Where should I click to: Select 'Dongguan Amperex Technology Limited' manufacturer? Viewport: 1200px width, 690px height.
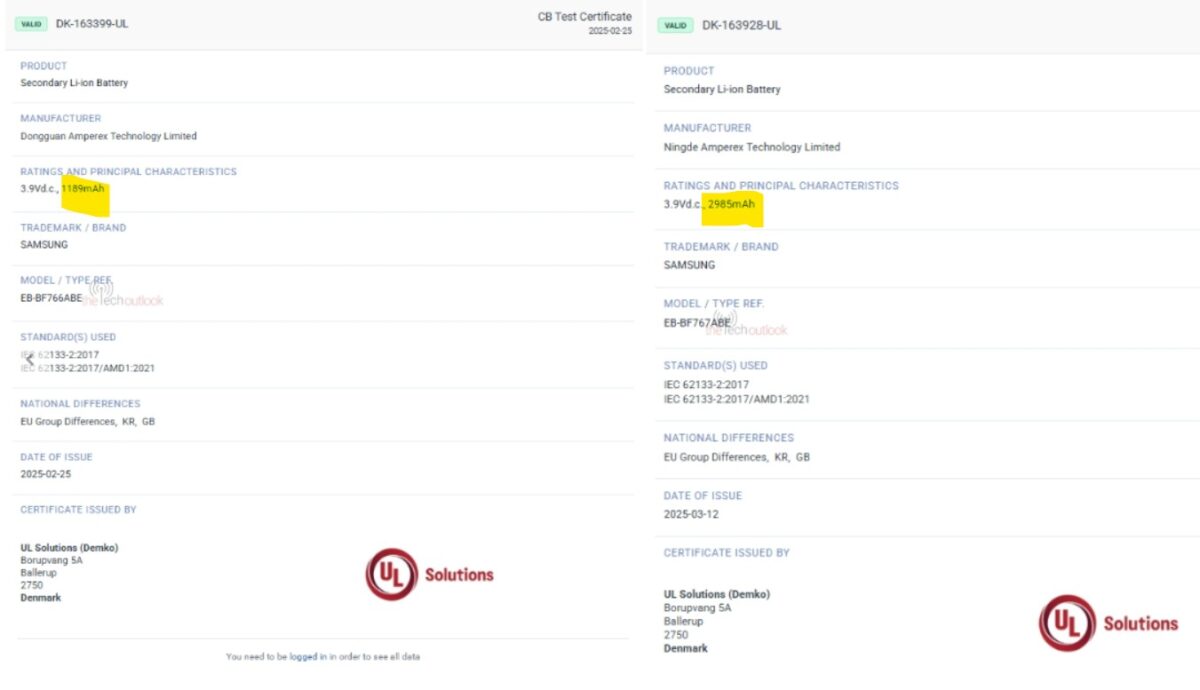pyautogui.click(x=108, y=136)
